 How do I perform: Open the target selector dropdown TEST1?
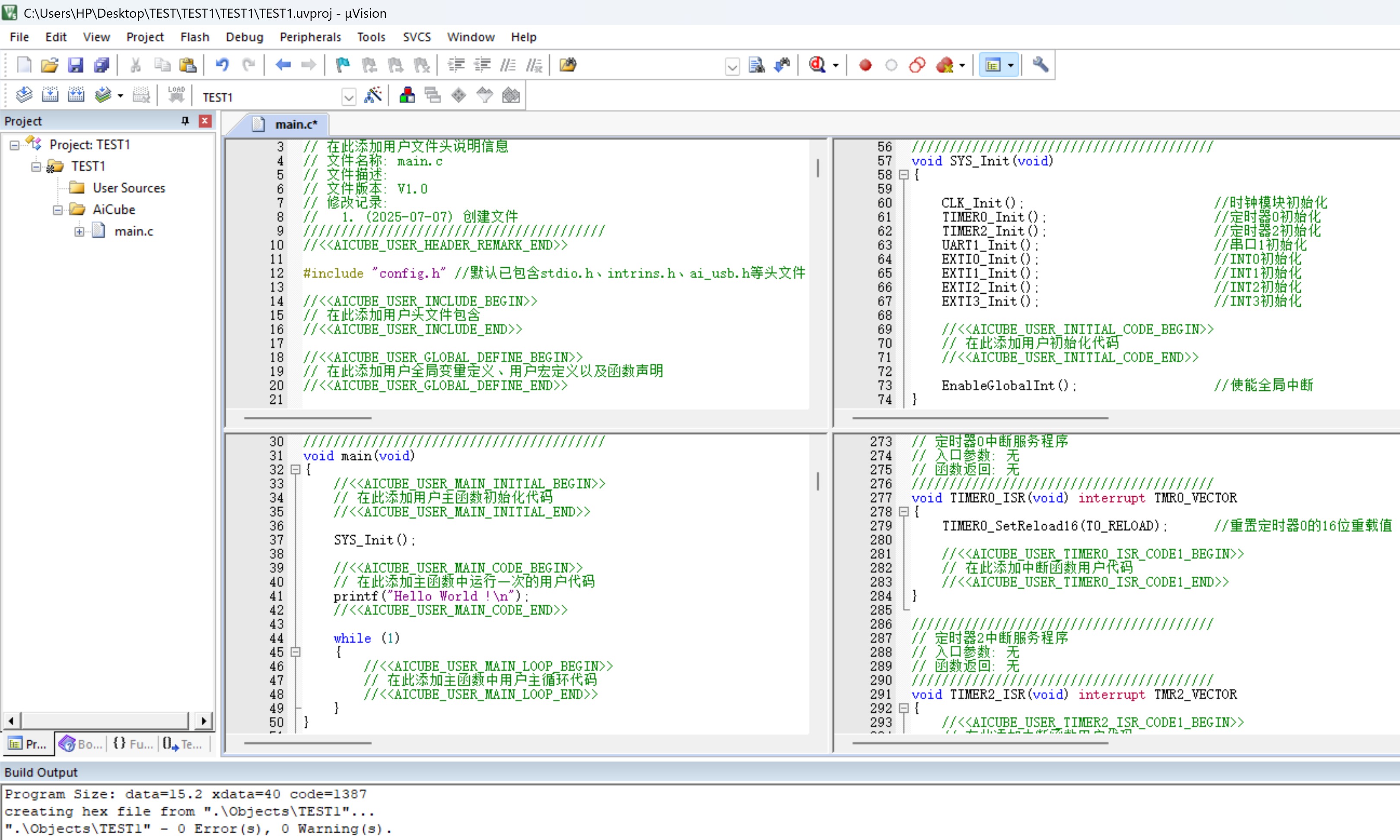pyautogui.click(x=348, y=97)
